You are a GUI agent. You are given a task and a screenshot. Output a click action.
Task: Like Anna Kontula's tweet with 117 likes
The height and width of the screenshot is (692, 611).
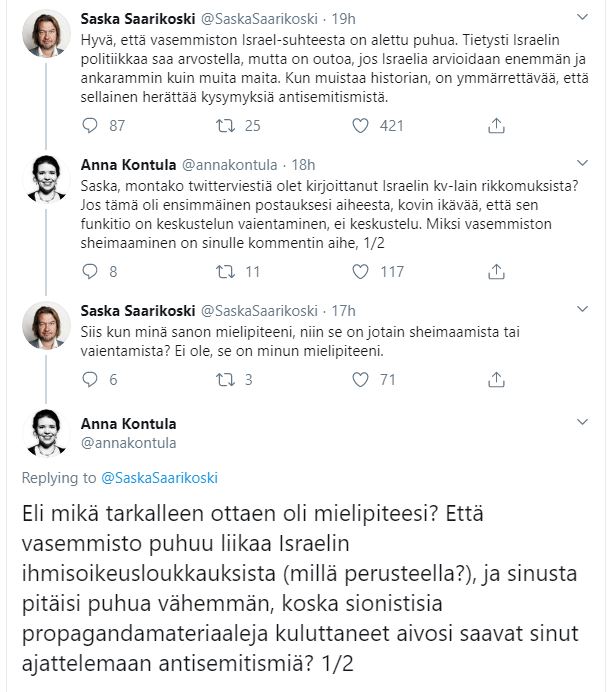click(360, 271)
